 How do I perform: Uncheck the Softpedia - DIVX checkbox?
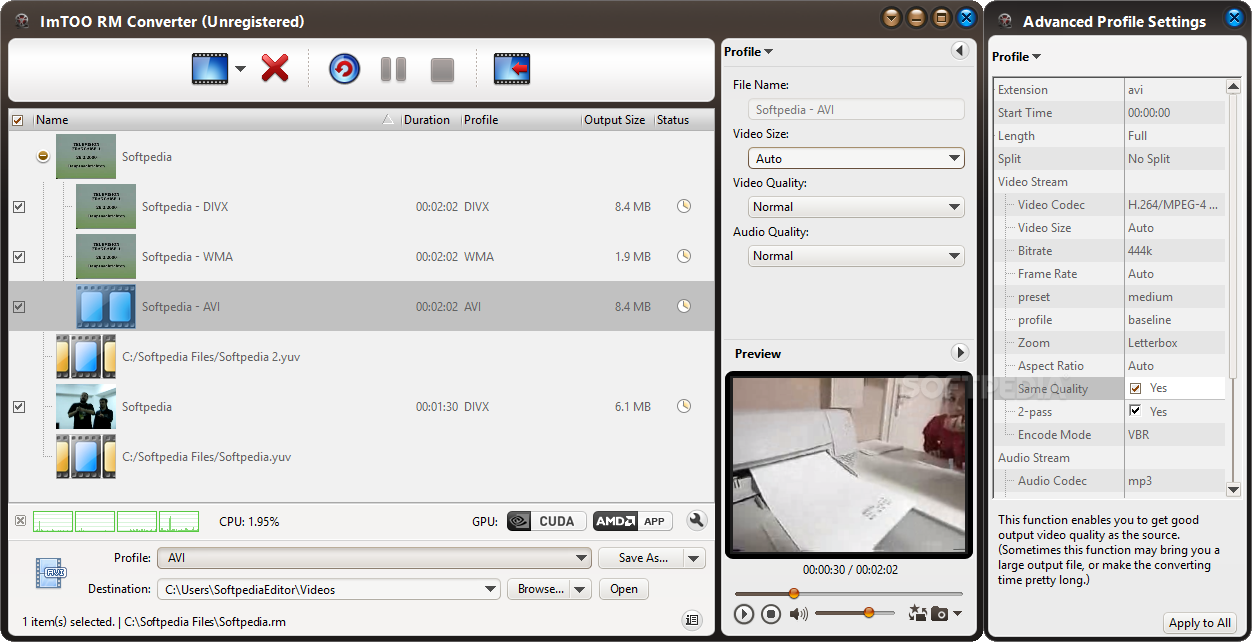(19, 207)
